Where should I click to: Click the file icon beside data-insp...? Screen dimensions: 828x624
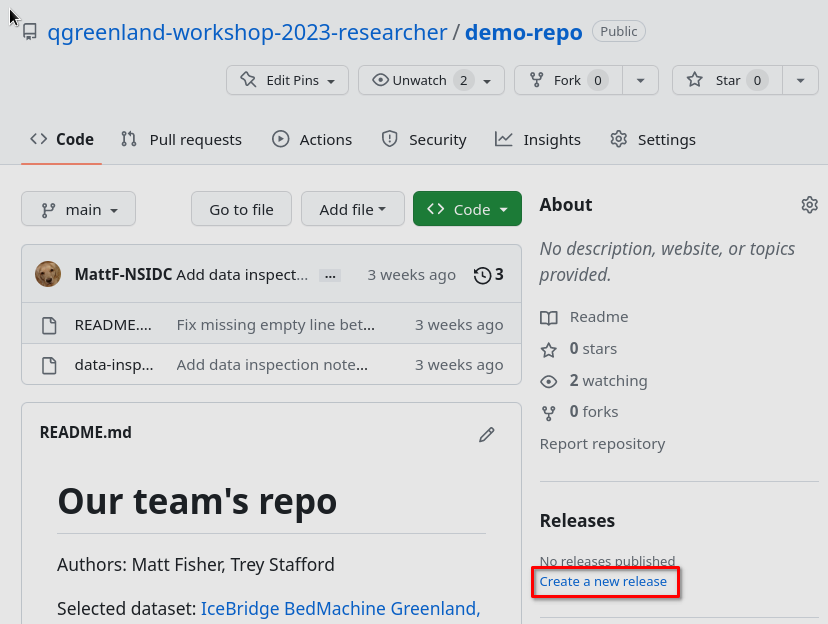click(49, 365)
